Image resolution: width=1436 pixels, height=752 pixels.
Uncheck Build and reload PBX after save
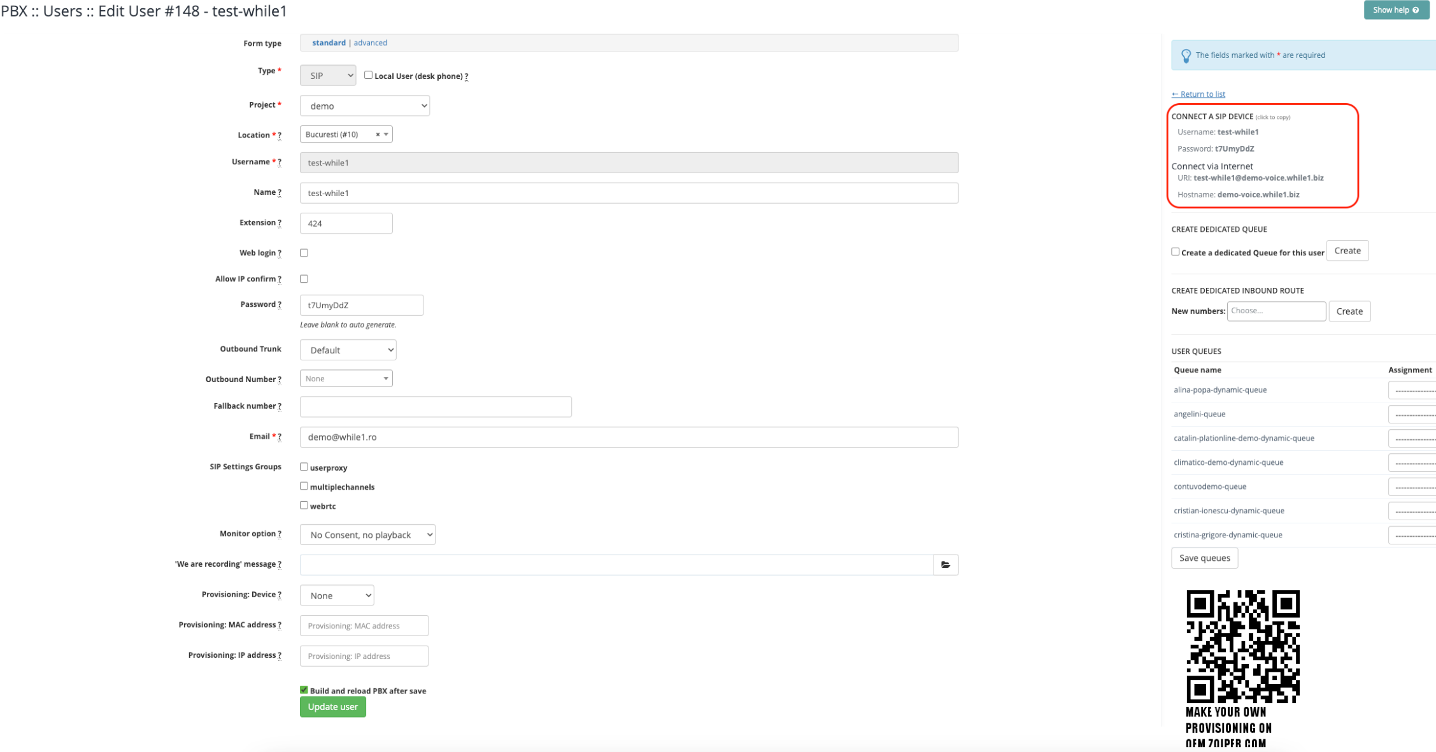[x=304, y=690]
